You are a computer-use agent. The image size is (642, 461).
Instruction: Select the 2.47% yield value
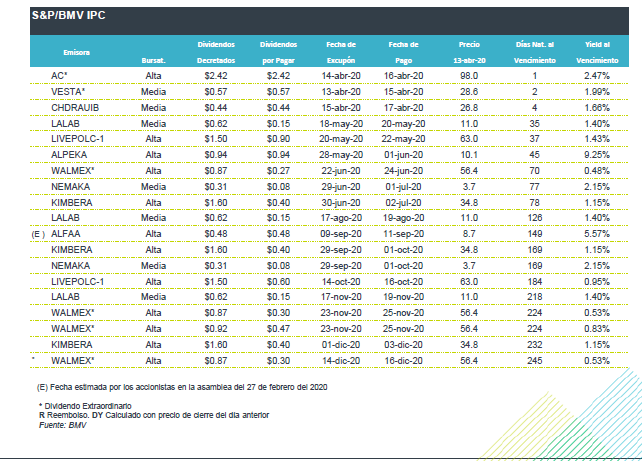pyautogui.click(x=597, y=76)
